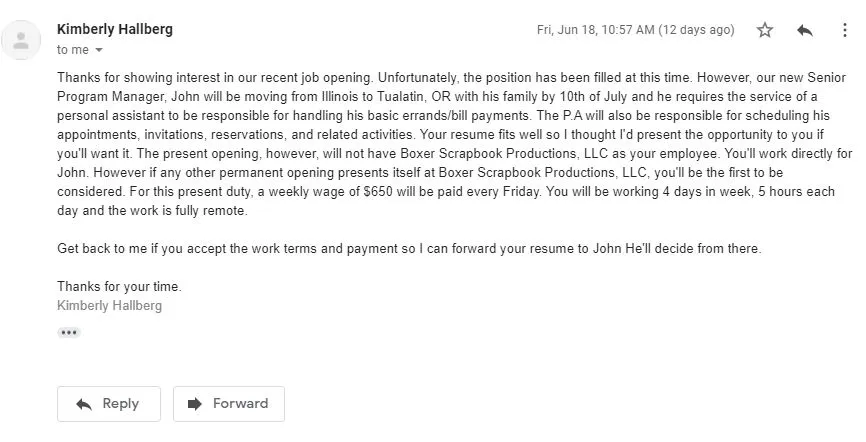866x442 pixels.
Task: Expand recipient details arrow next to "to me"
Action: coord(99,50)
